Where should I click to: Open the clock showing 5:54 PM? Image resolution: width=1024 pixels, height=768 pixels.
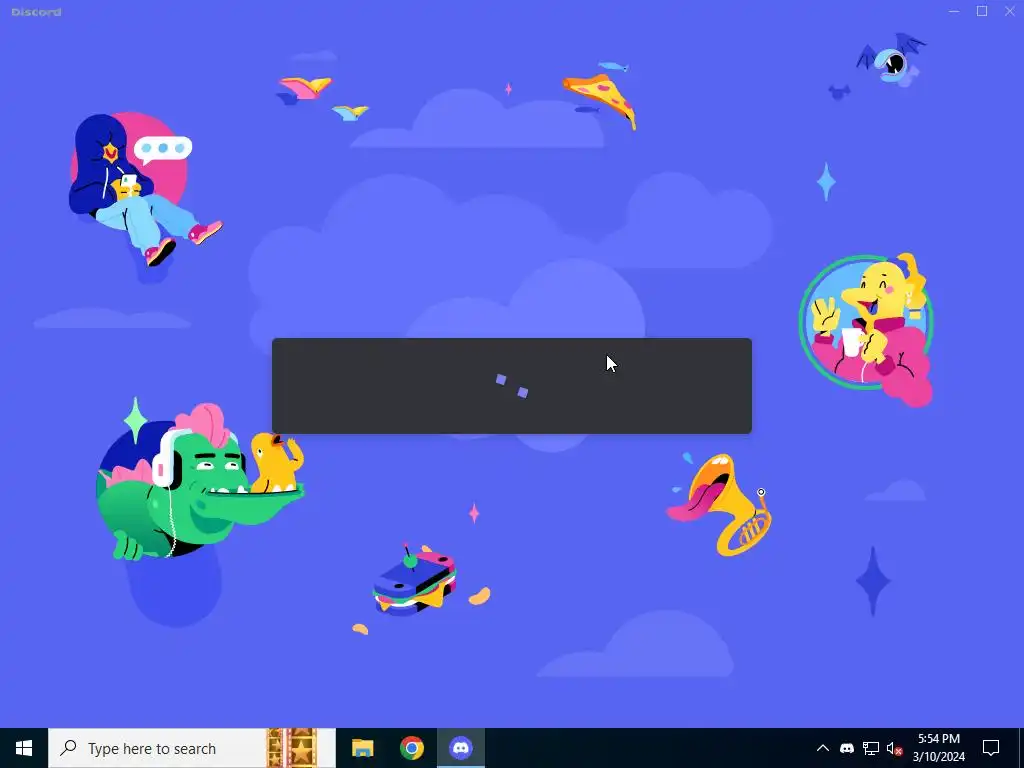[938, 748]
